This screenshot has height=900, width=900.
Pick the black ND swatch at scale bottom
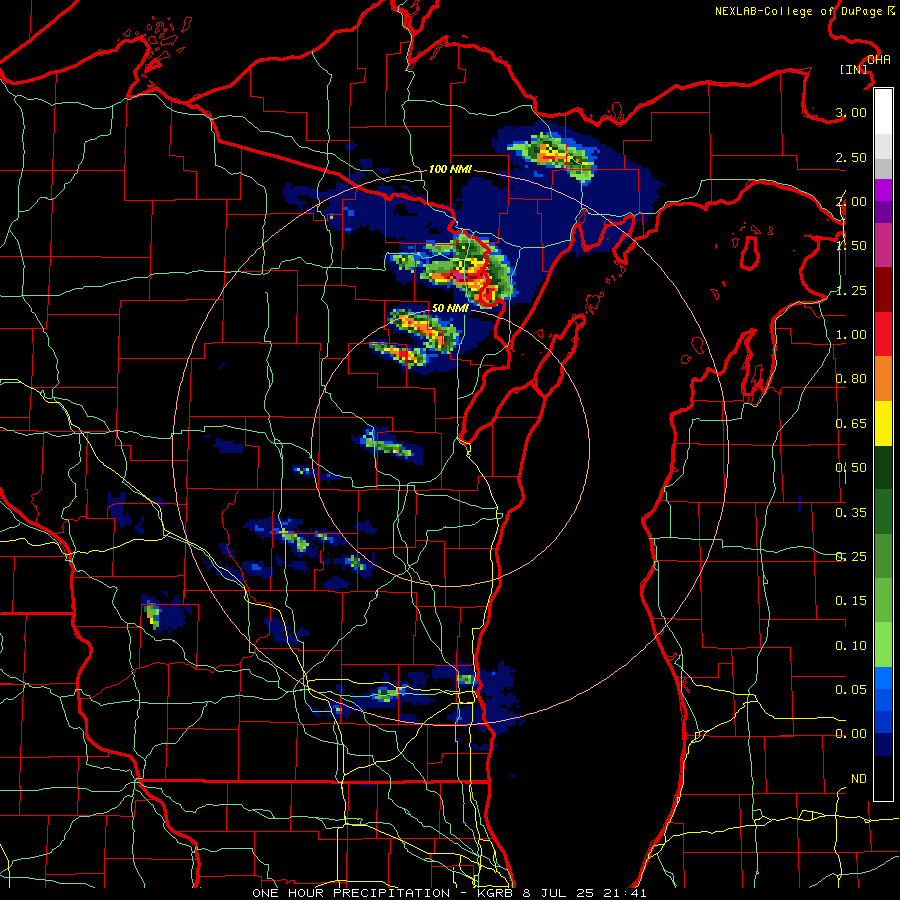click(x=883, y=778)
